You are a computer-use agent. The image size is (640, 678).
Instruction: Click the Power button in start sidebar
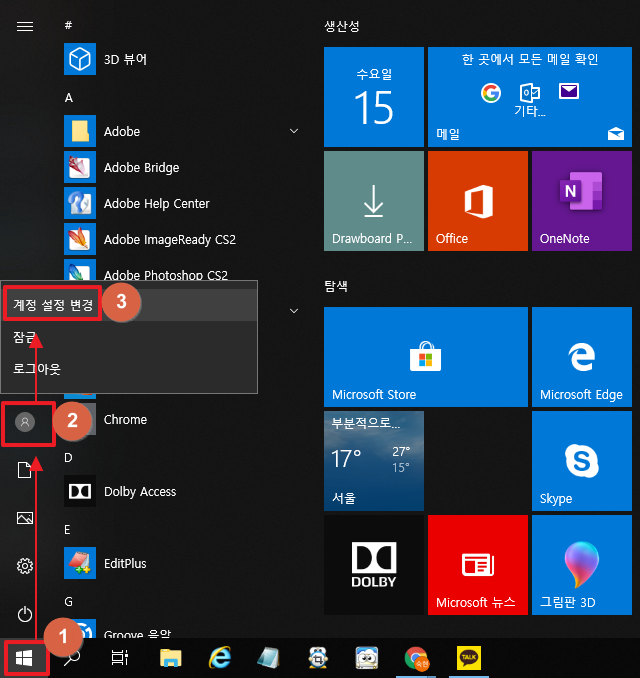click(25, 614)
